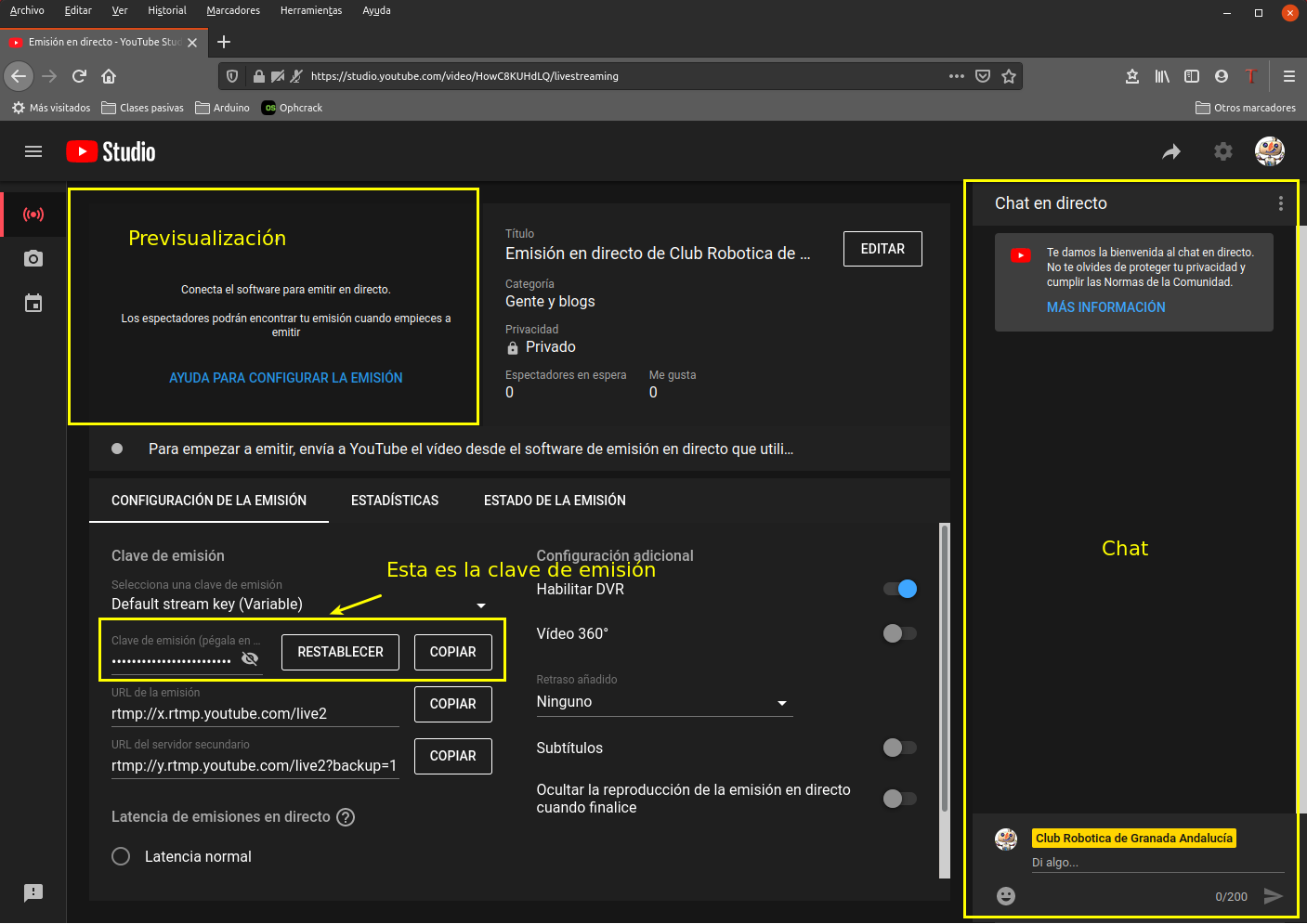
Task: Open page actions three-dot menu in URL bar
Action: click(957, 76)
